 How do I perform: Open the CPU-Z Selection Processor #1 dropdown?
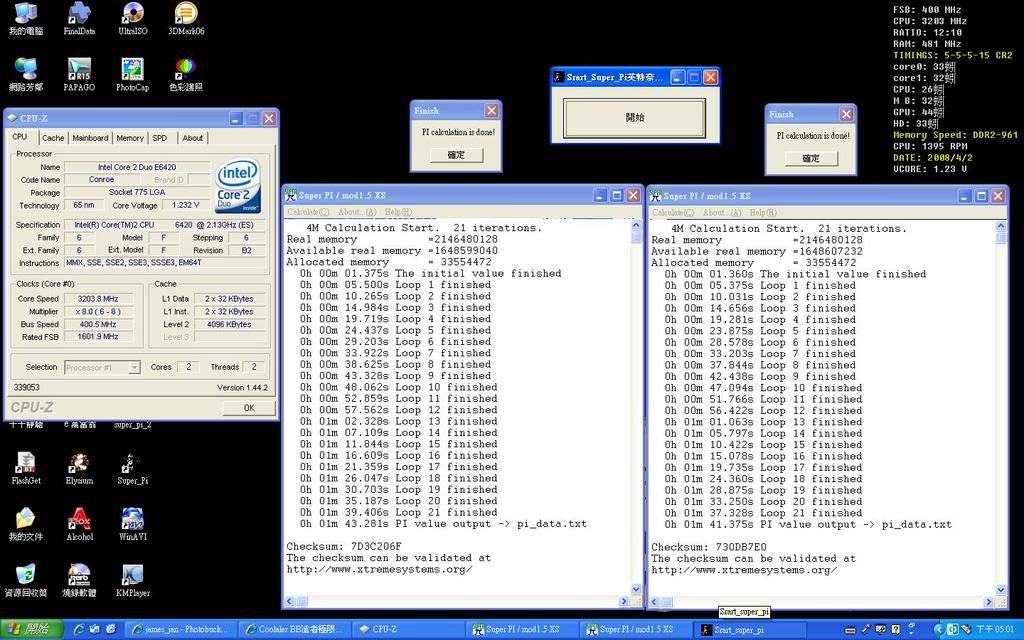[103, 367]
